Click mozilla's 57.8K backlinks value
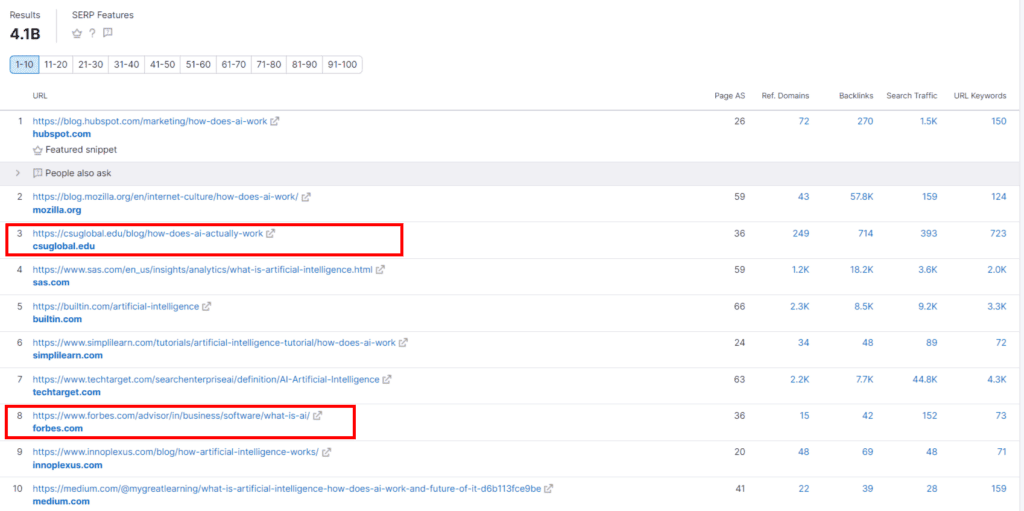 pyautogui.click(x=860, y=197)
